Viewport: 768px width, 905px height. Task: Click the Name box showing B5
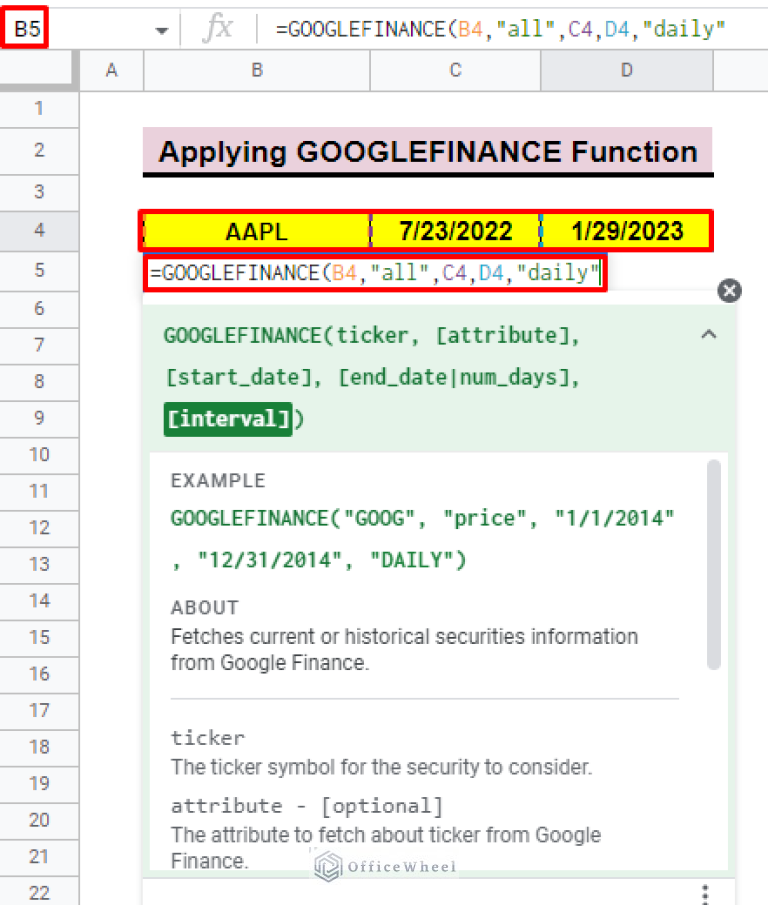tap(29, 29)
